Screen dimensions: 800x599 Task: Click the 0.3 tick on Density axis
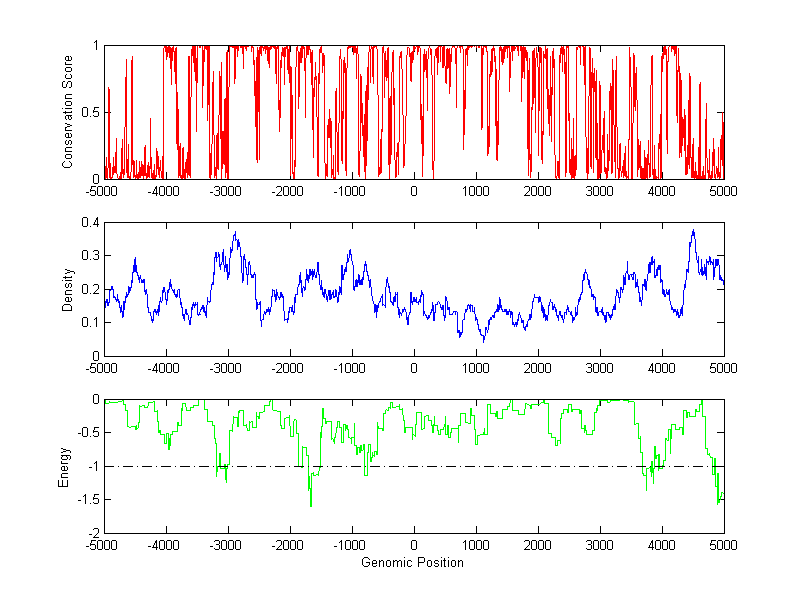click(92, 256)
